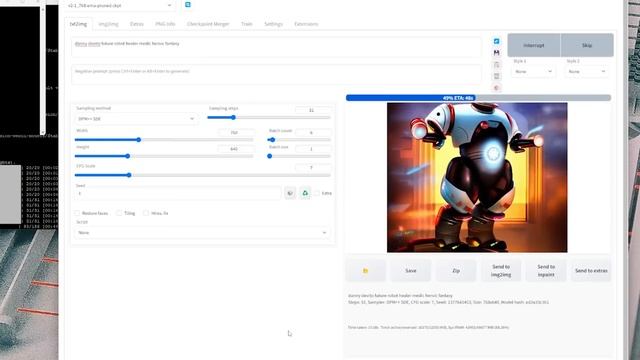Click the Zip button

click(456, 271)
